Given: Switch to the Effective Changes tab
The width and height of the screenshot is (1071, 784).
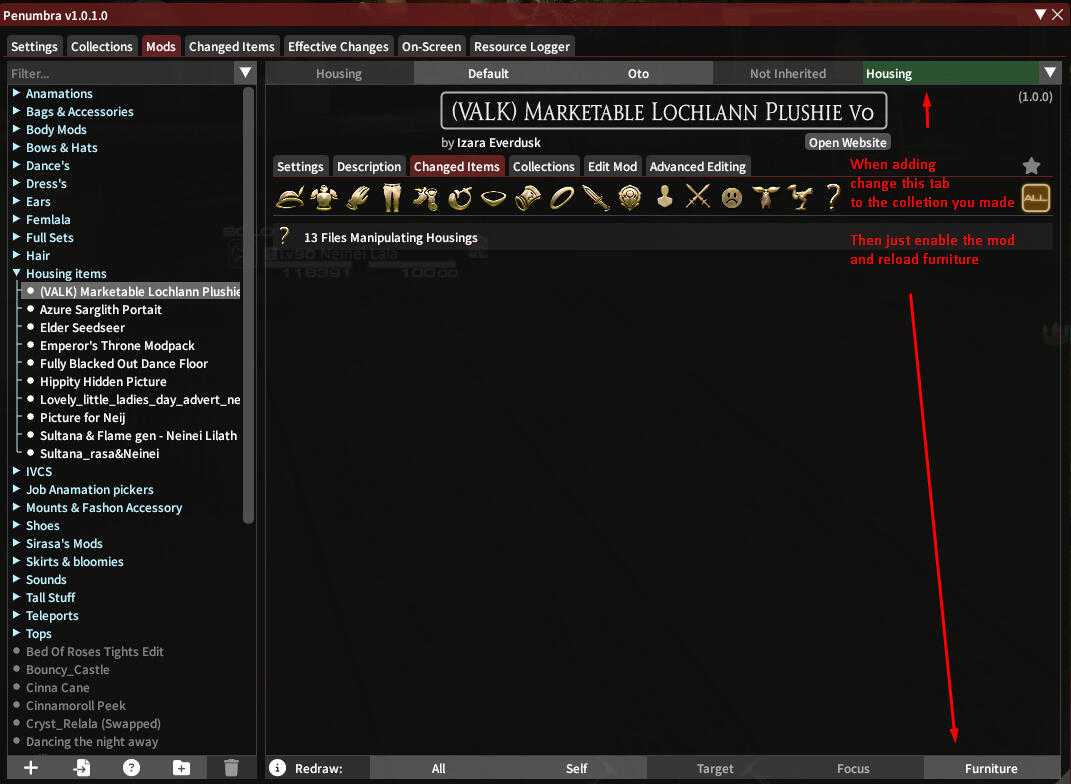Looking at the screenshot, I should 338,46.
